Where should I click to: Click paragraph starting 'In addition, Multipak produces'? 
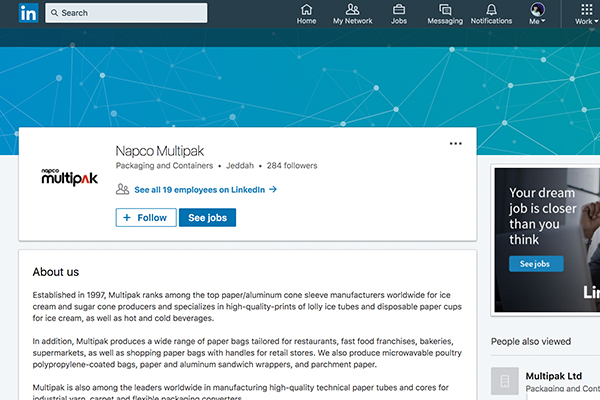(x=247, y=353)
